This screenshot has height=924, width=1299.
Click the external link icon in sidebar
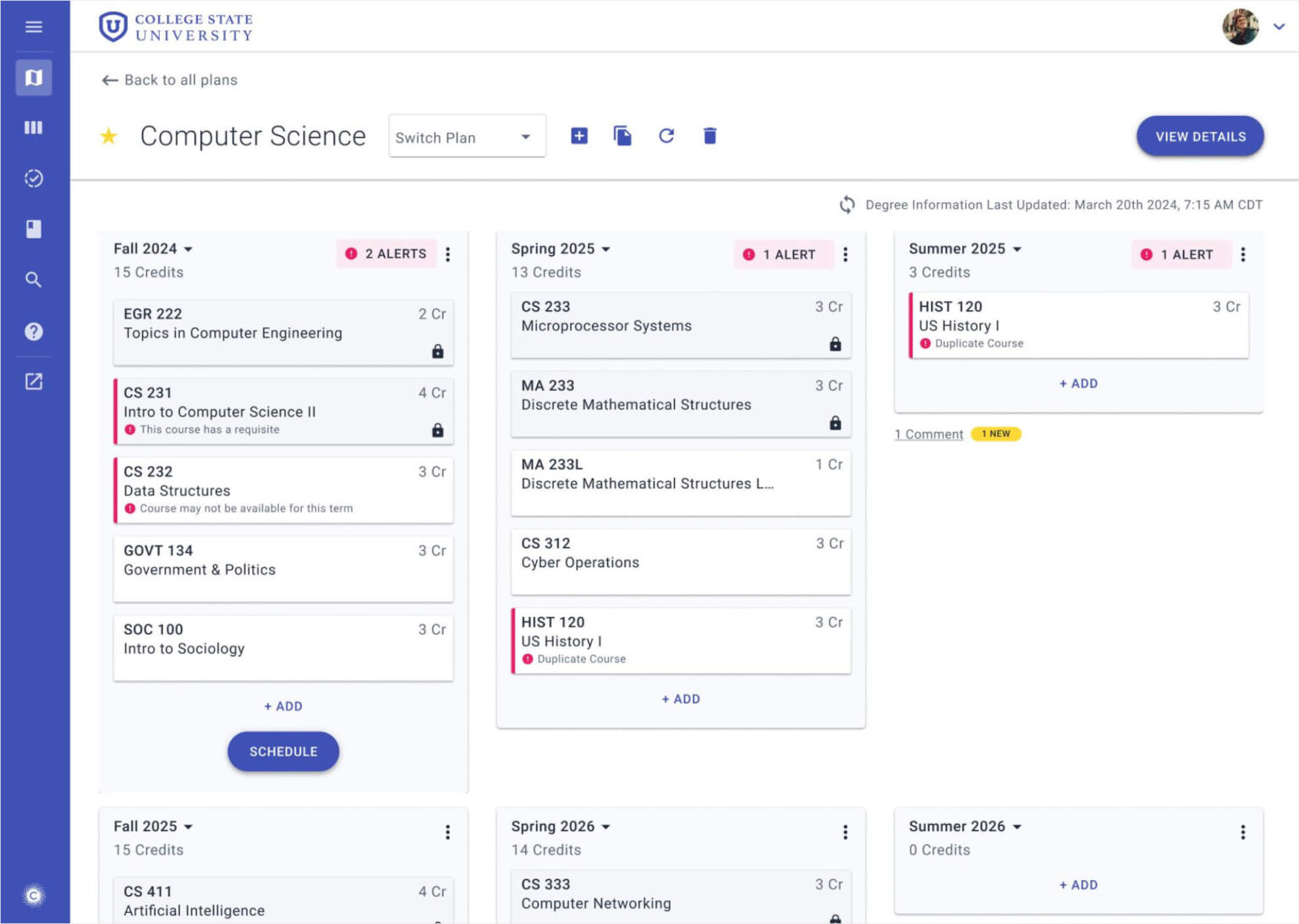(x=34, y=382)
